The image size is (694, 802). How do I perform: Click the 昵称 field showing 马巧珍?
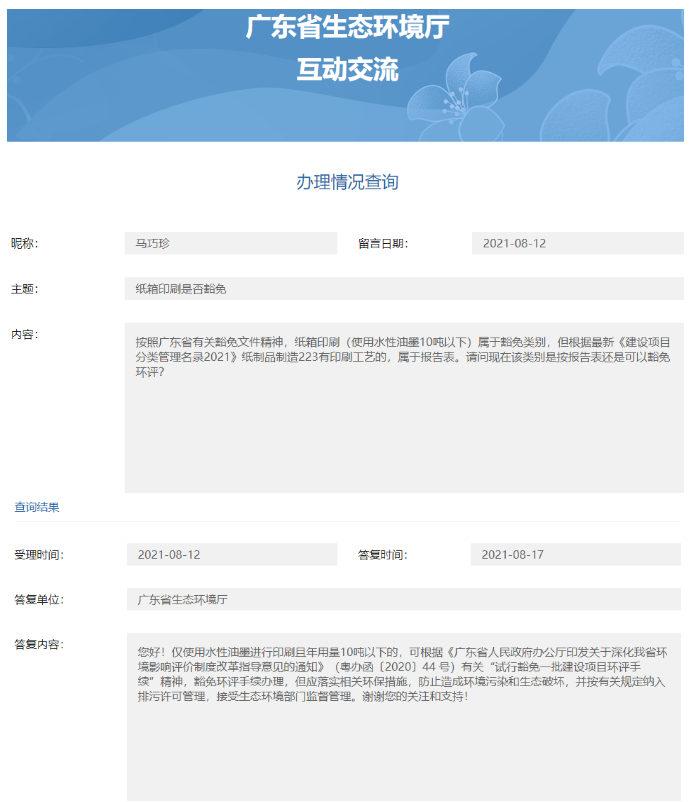[x=231, y=244]
